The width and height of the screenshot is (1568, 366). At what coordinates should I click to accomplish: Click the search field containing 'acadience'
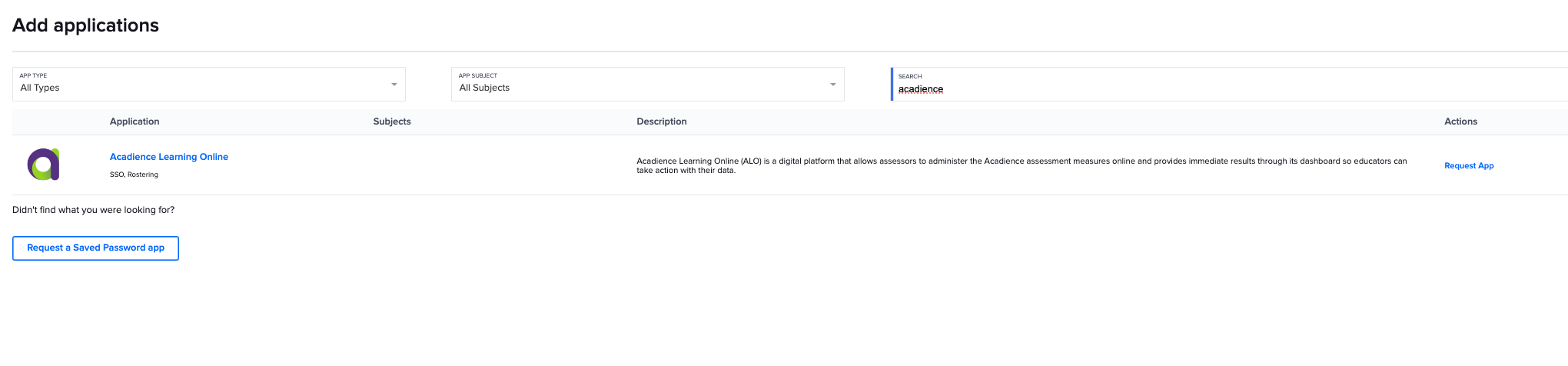(1153, 89)
